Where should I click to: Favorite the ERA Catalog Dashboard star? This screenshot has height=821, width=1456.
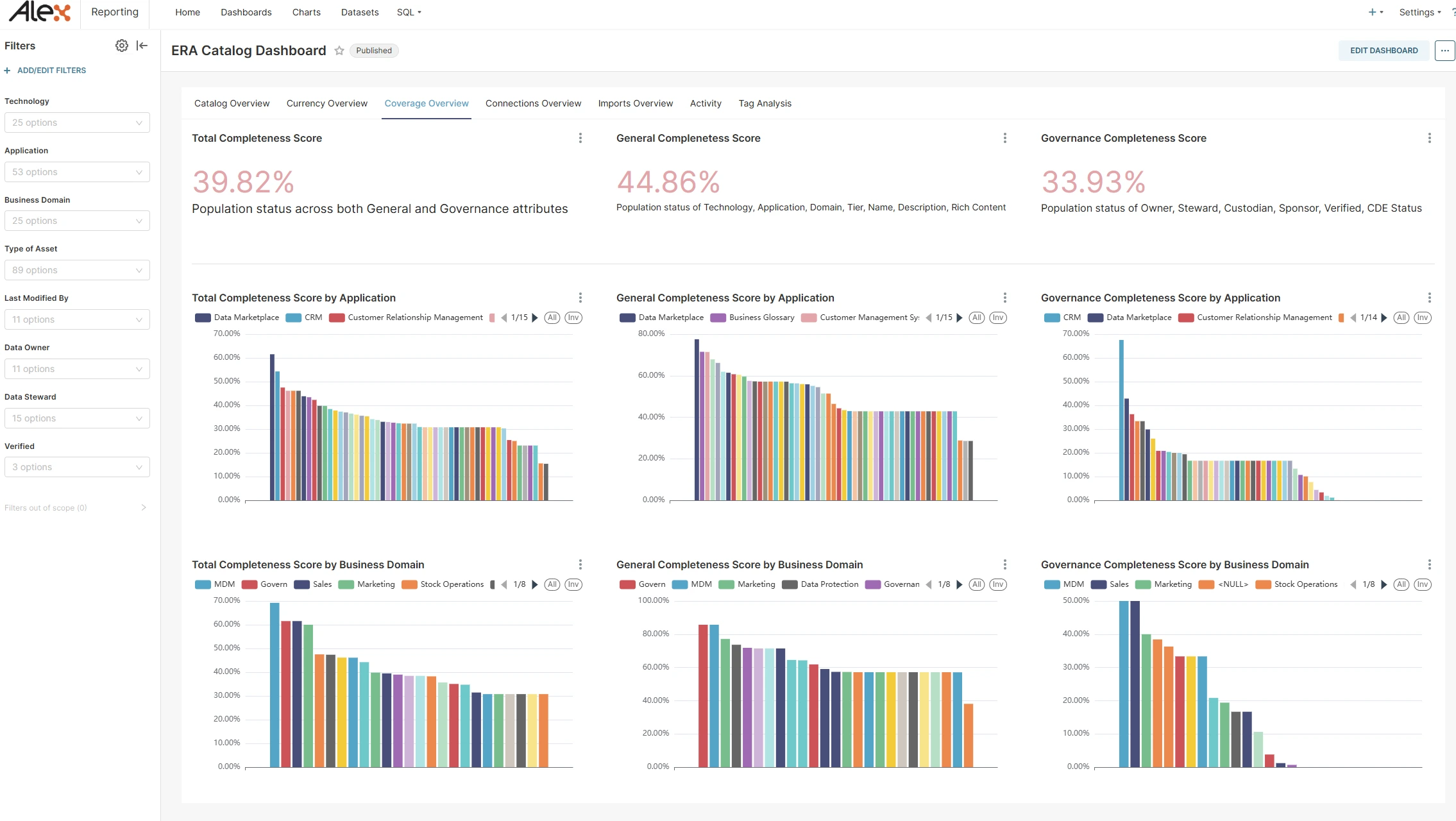[339, 51]
